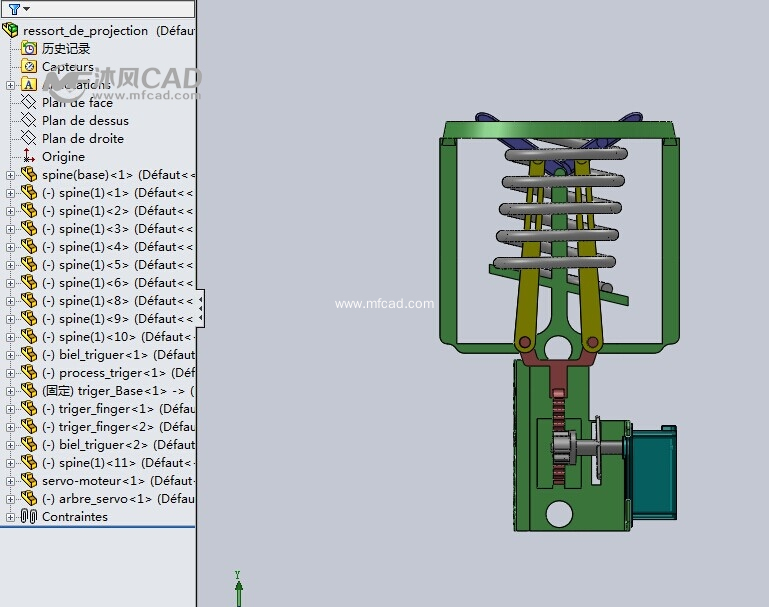Image resolution: width=769 pixels, height=607 pixels.
Task: Click the spine(1)<1> part icon
Action: 29,193
